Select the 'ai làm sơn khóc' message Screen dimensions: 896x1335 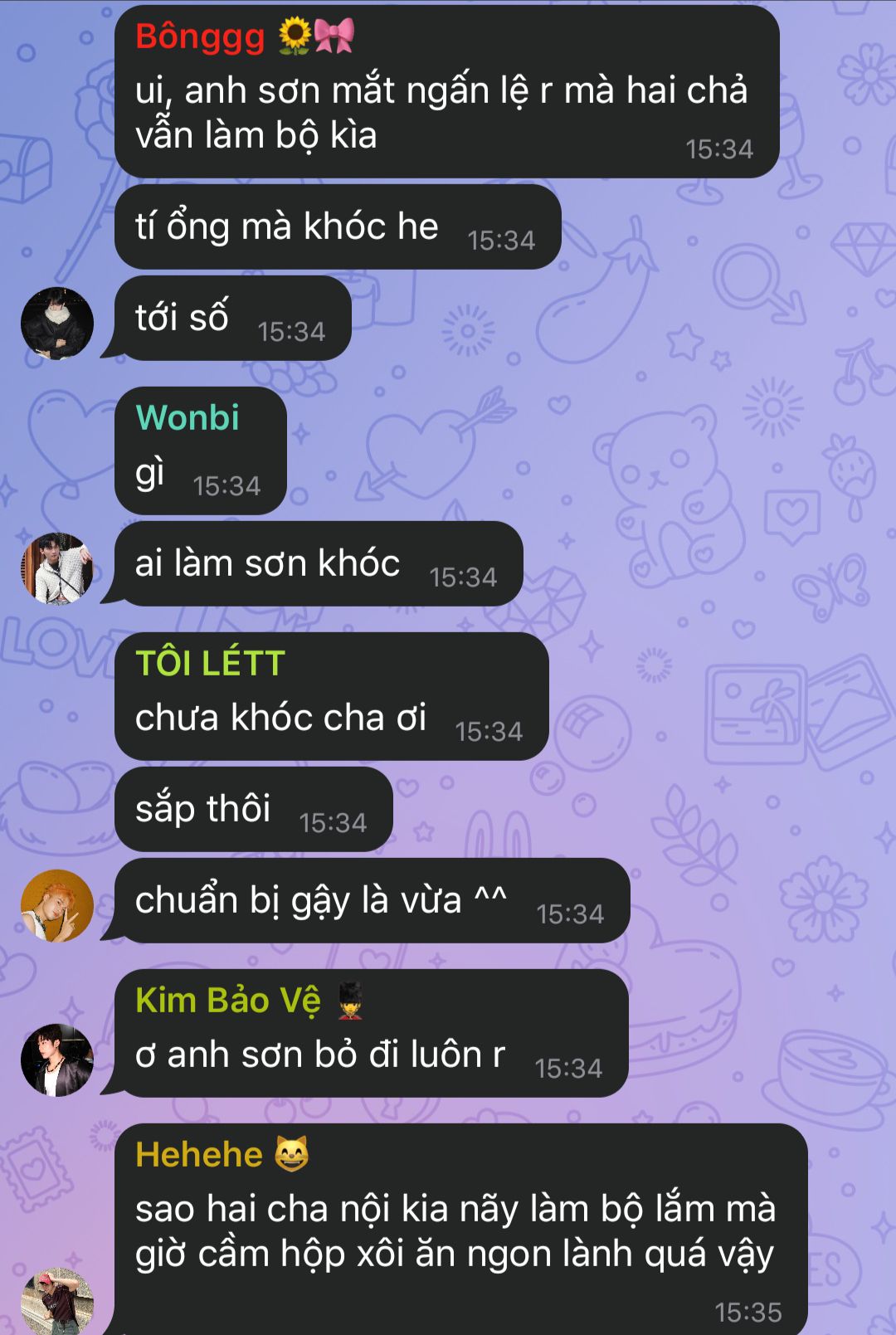[319, 563]
